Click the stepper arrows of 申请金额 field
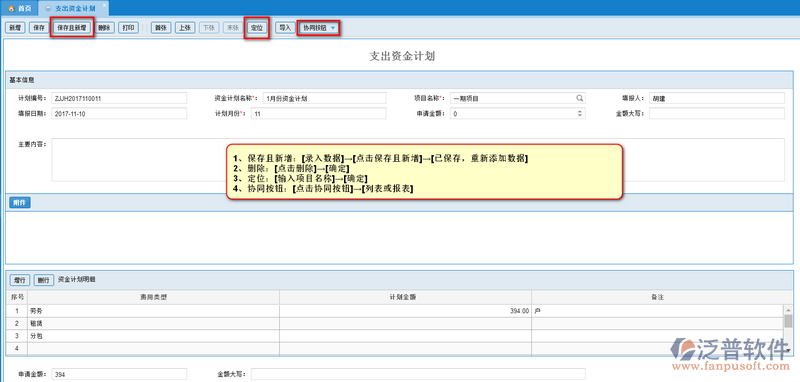800x382 pixels. 580,114
